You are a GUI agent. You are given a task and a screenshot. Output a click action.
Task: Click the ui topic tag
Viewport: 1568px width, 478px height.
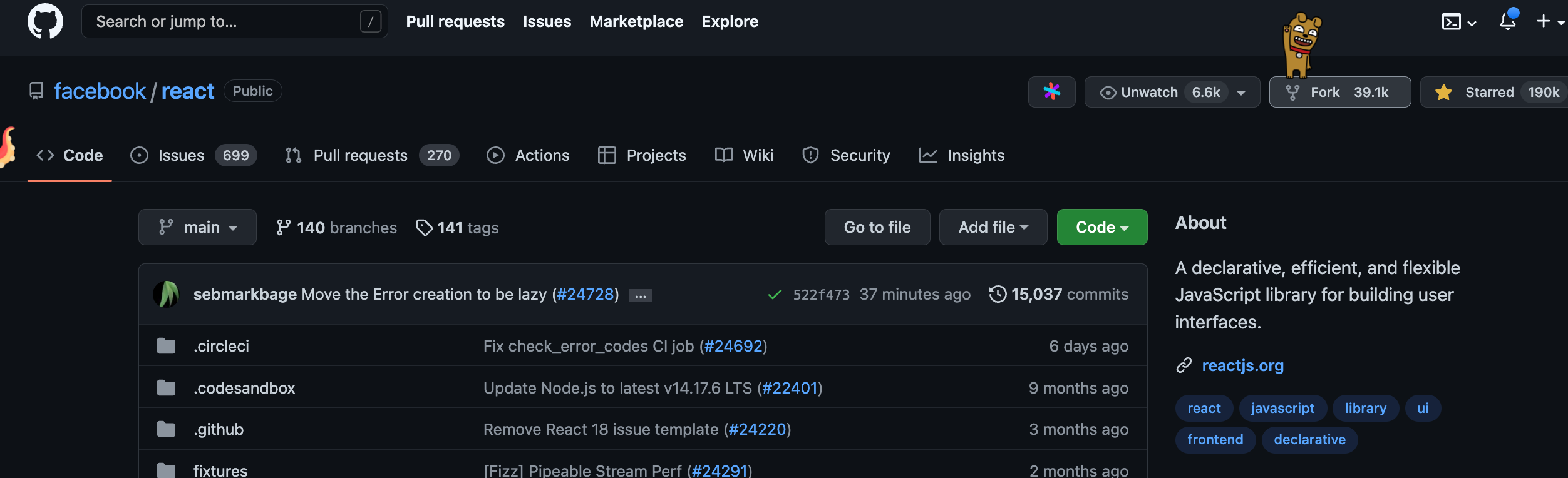[1423, 408]
